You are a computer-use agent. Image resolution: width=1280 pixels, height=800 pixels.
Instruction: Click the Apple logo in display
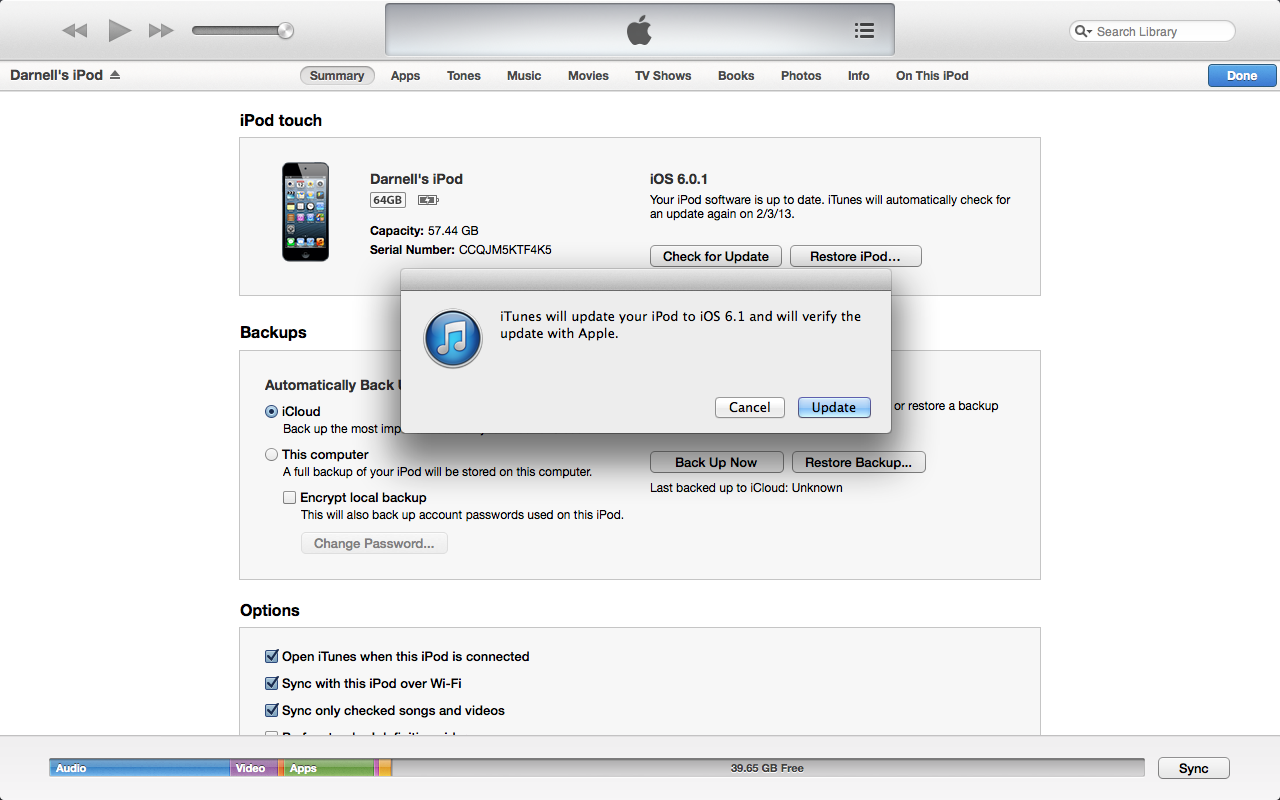click(639, 31)
